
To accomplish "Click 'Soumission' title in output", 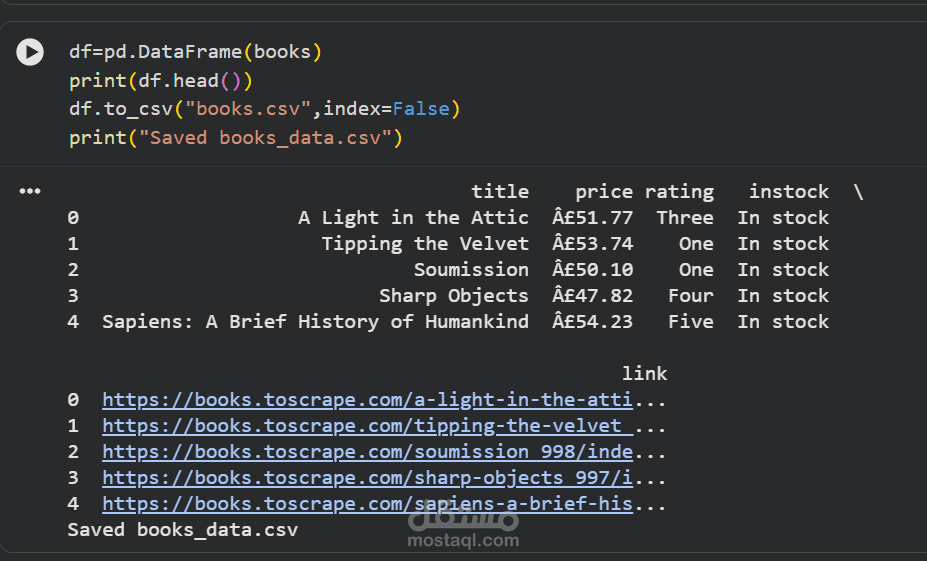I will (x=471, y=270).
